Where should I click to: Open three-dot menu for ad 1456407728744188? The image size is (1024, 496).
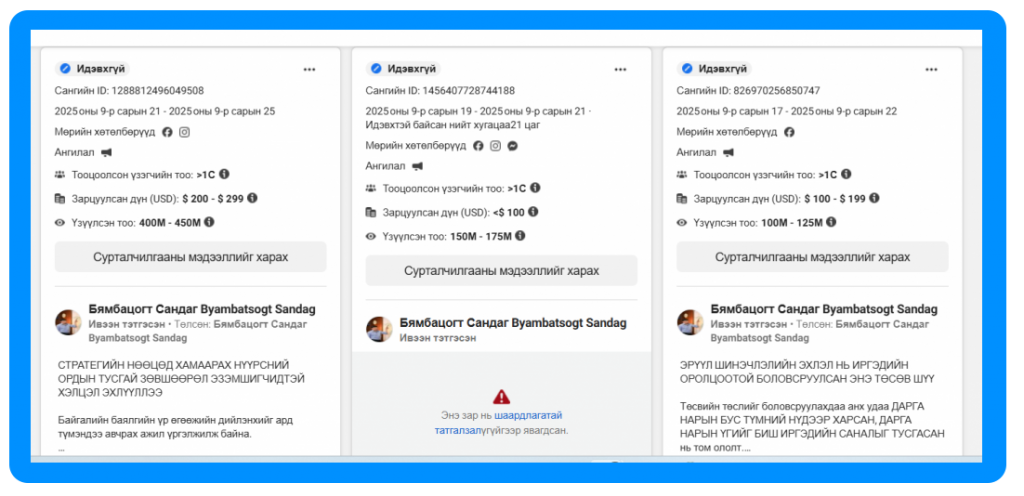[x=621, y=69]
